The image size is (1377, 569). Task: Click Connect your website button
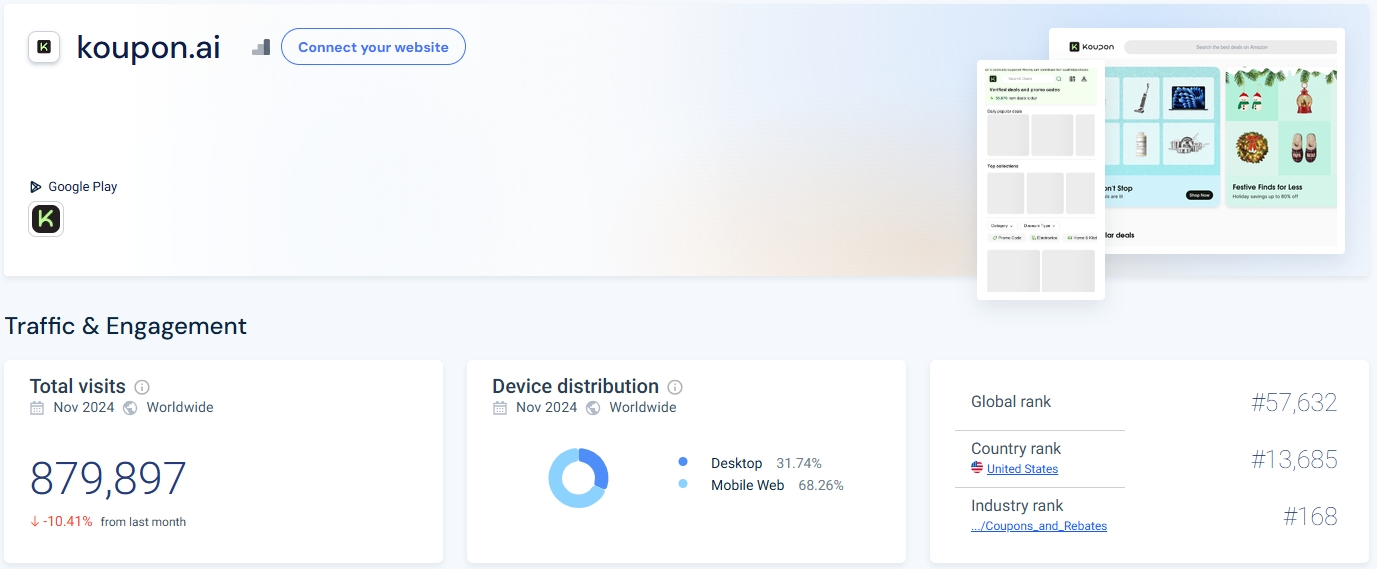(x=373, y=47)
